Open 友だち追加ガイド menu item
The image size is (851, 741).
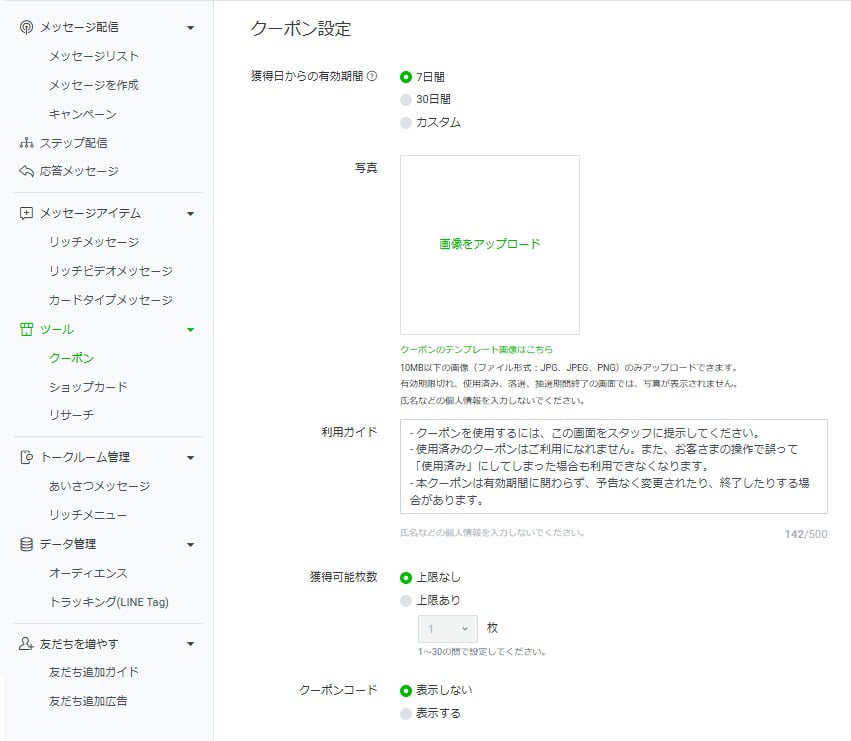(94, 672)
